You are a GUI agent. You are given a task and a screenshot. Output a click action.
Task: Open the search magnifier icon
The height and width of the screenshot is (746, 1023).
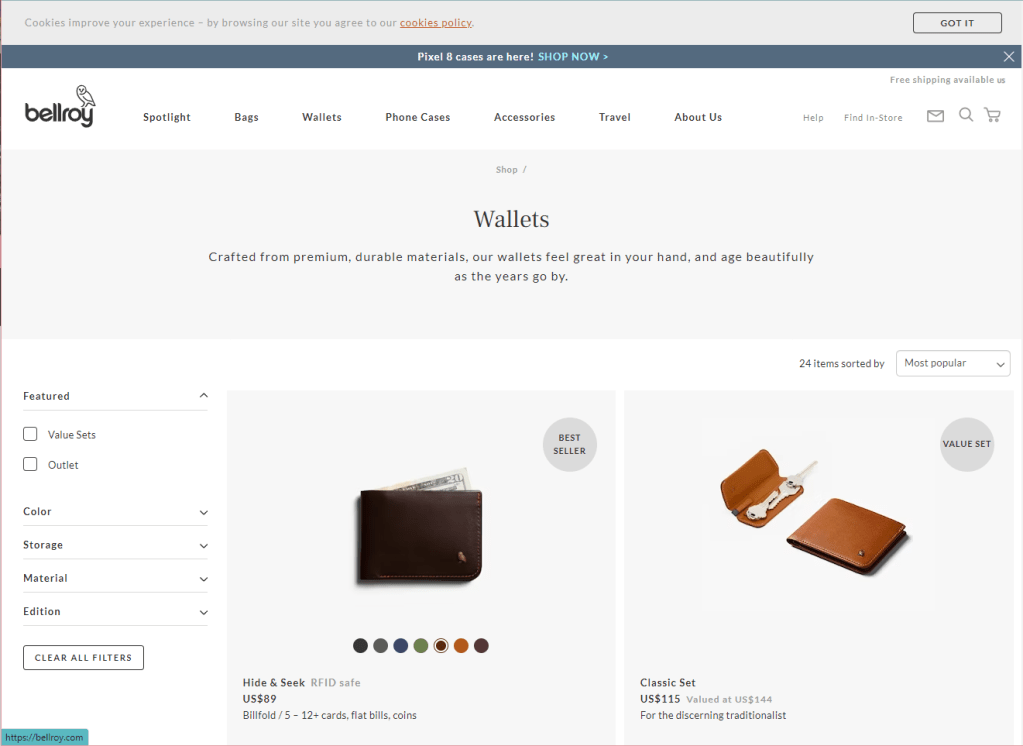tap(966, 115)
